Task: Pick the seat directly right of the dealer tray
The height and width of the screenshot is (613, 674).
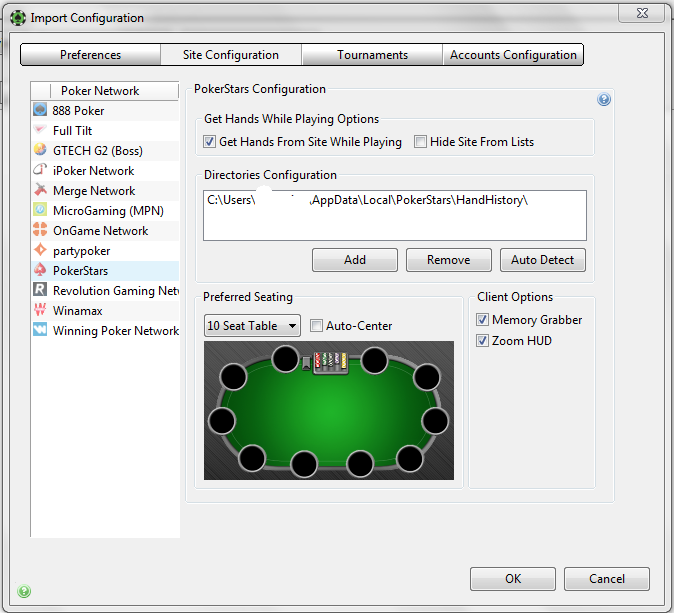Action: point(374,361)
